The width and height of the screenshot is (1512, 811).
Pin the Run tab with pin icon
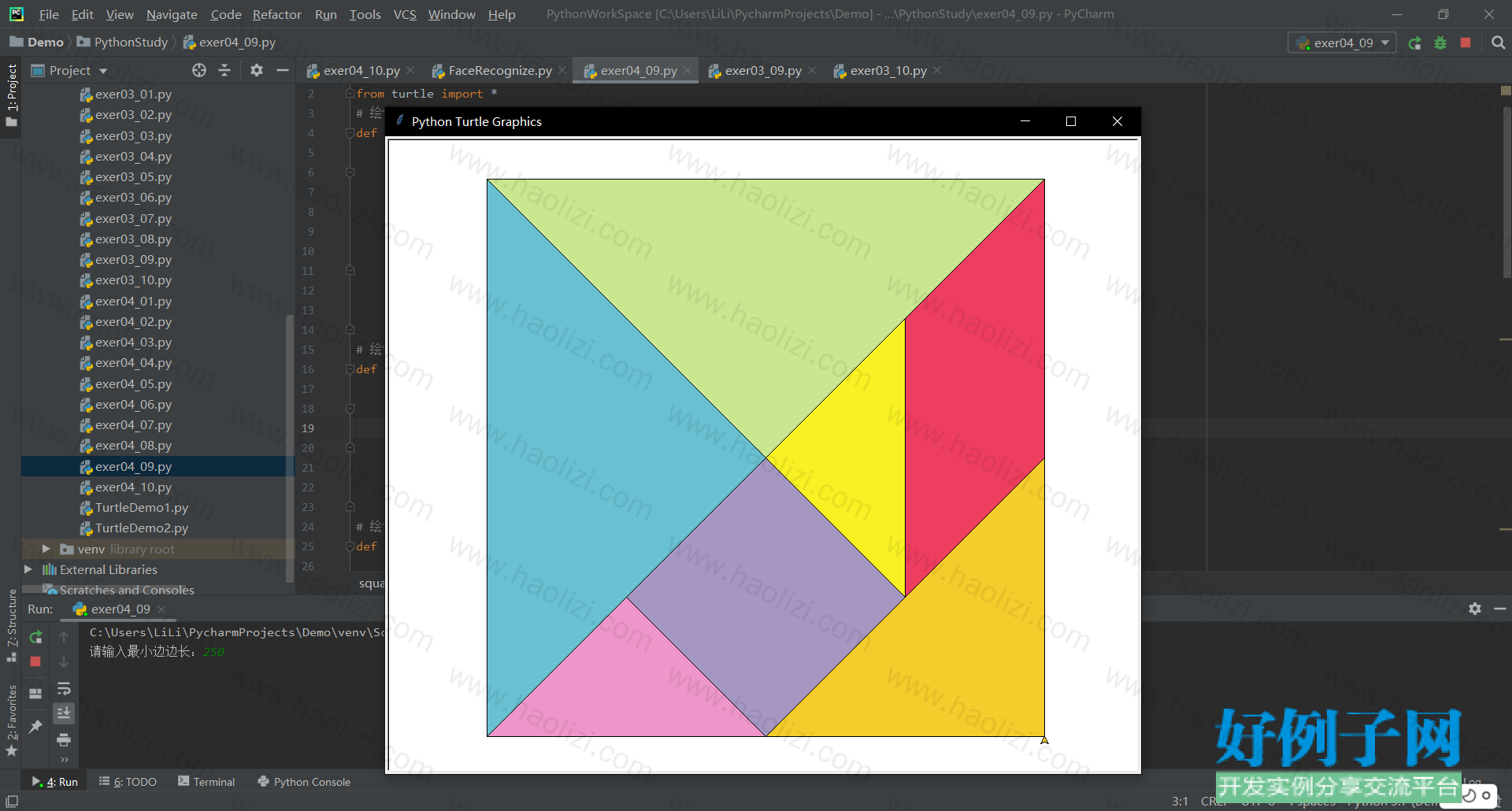pos(35,726)
